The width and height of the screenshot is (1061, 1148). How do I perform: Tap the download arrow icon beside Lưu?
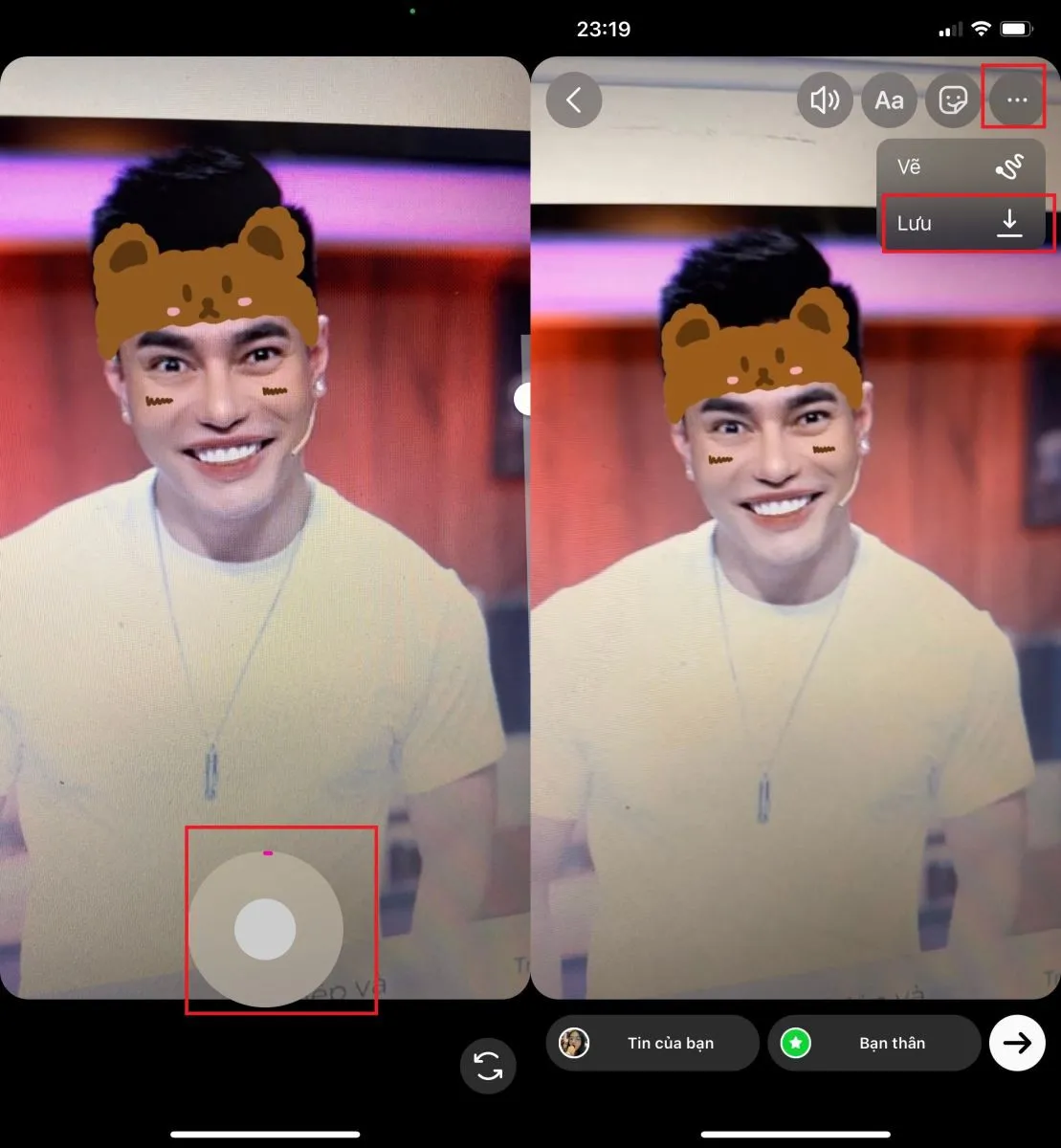pos(1009,224)
